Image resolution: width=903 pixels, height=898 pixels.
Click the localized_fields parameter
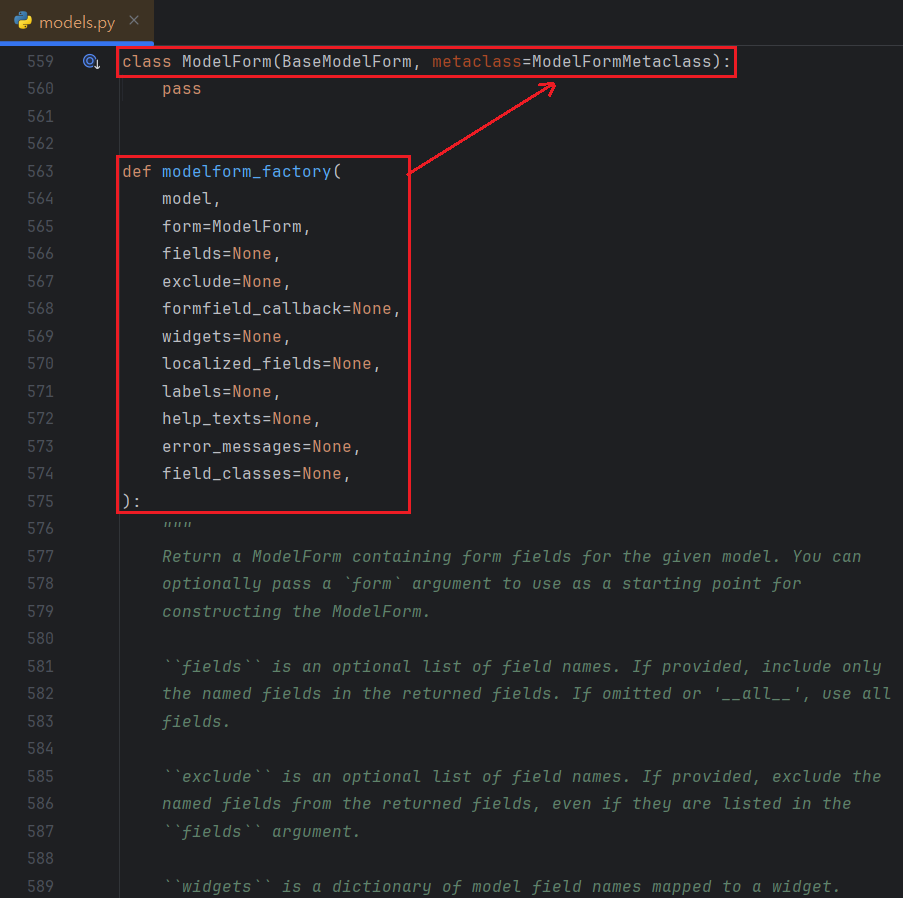[246, 364]
